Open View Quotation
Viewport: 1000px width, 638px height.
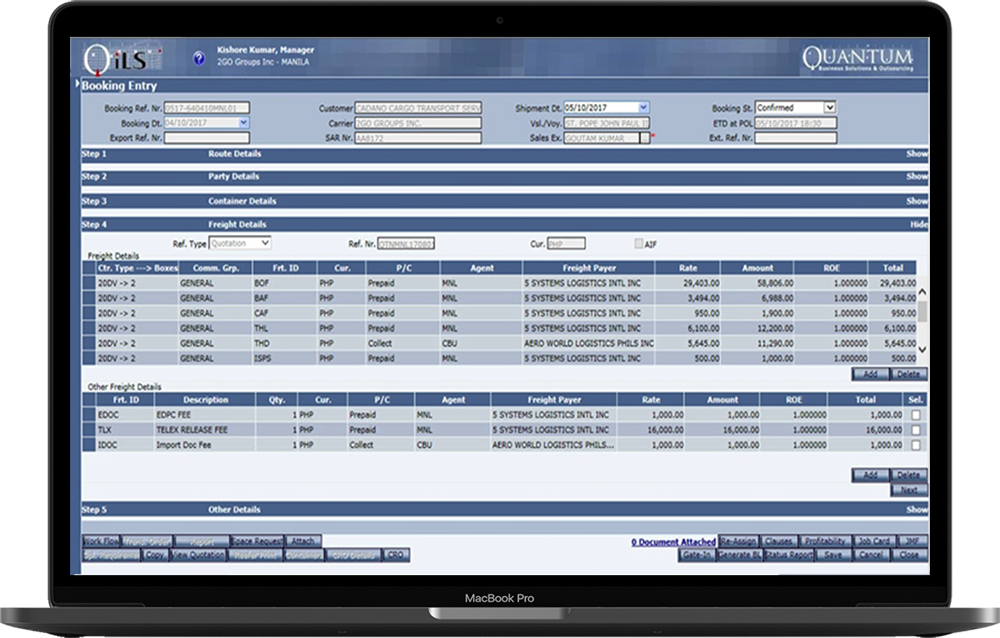pyautogui.click(x=196, y=554)
